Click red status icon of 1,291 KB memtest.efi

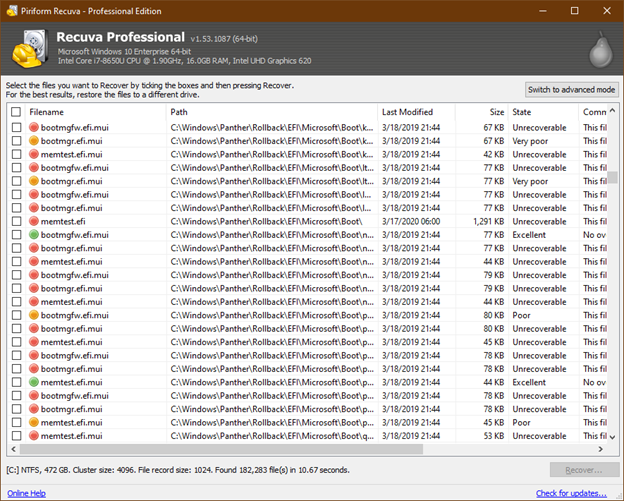click(x=34, y=221)
